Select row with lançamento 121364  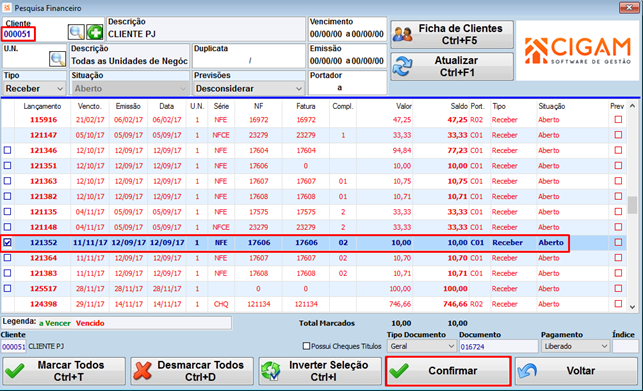point(313,258)
